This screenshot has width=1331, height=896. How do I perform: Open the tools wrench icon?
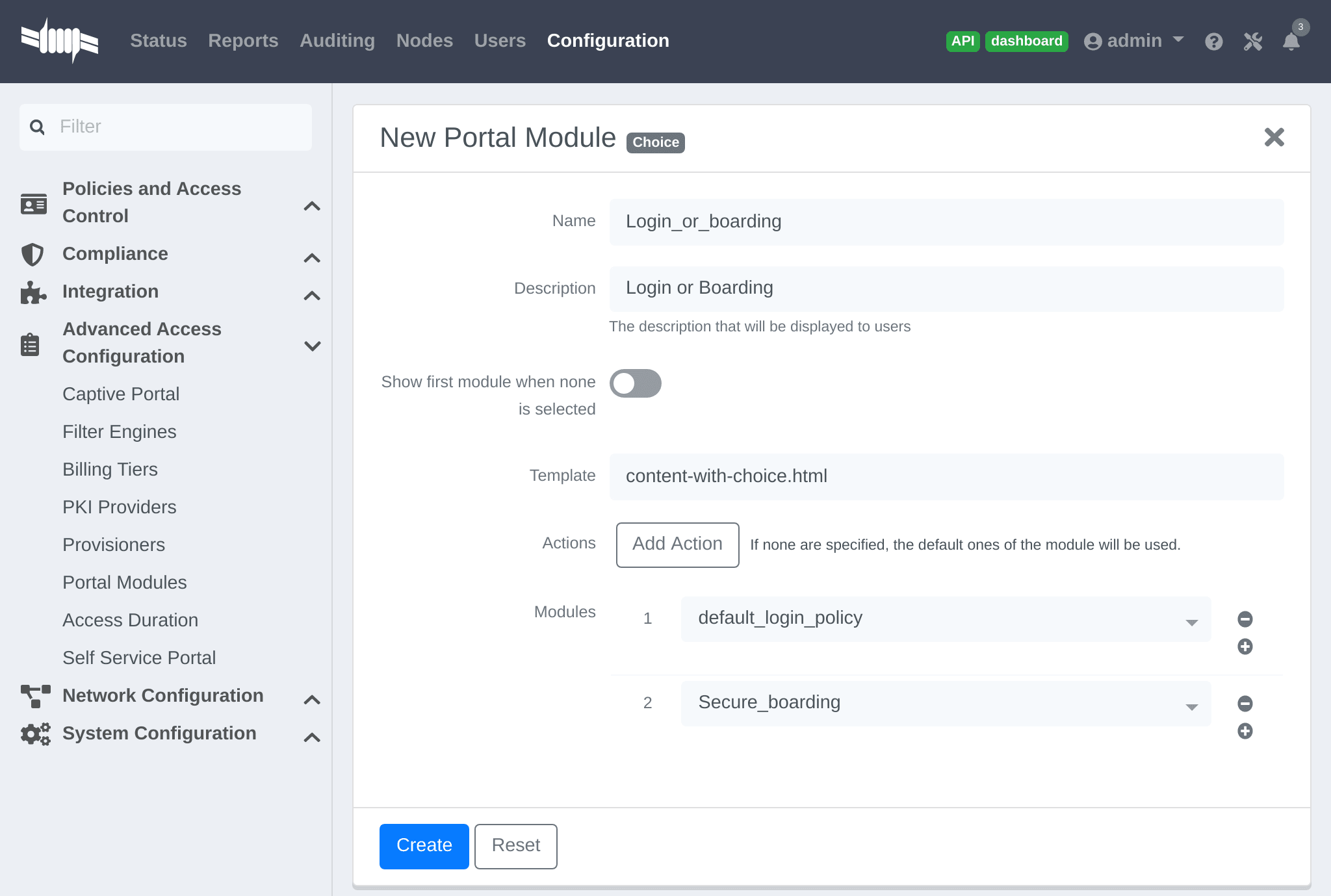tap(1252, 42)
